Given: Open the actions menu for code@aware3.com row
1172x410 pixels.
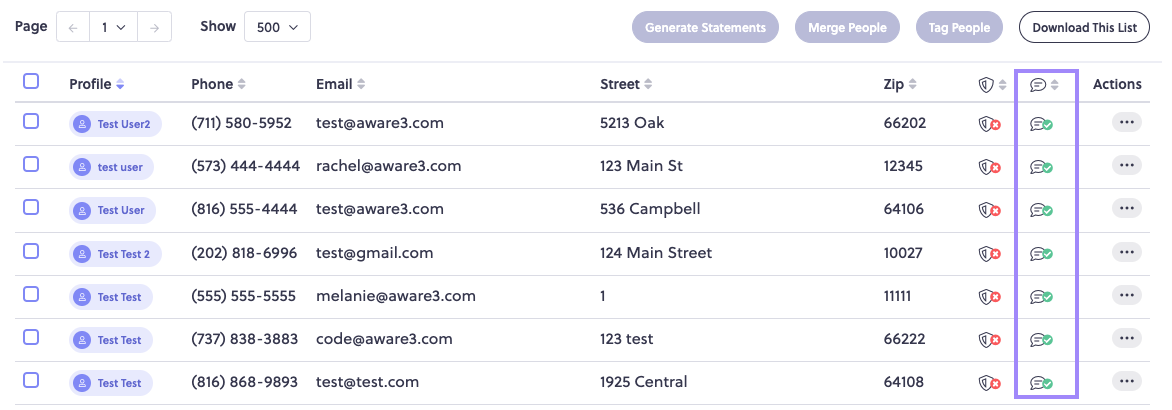Looking at the screenshot, I should point(1126,339).
